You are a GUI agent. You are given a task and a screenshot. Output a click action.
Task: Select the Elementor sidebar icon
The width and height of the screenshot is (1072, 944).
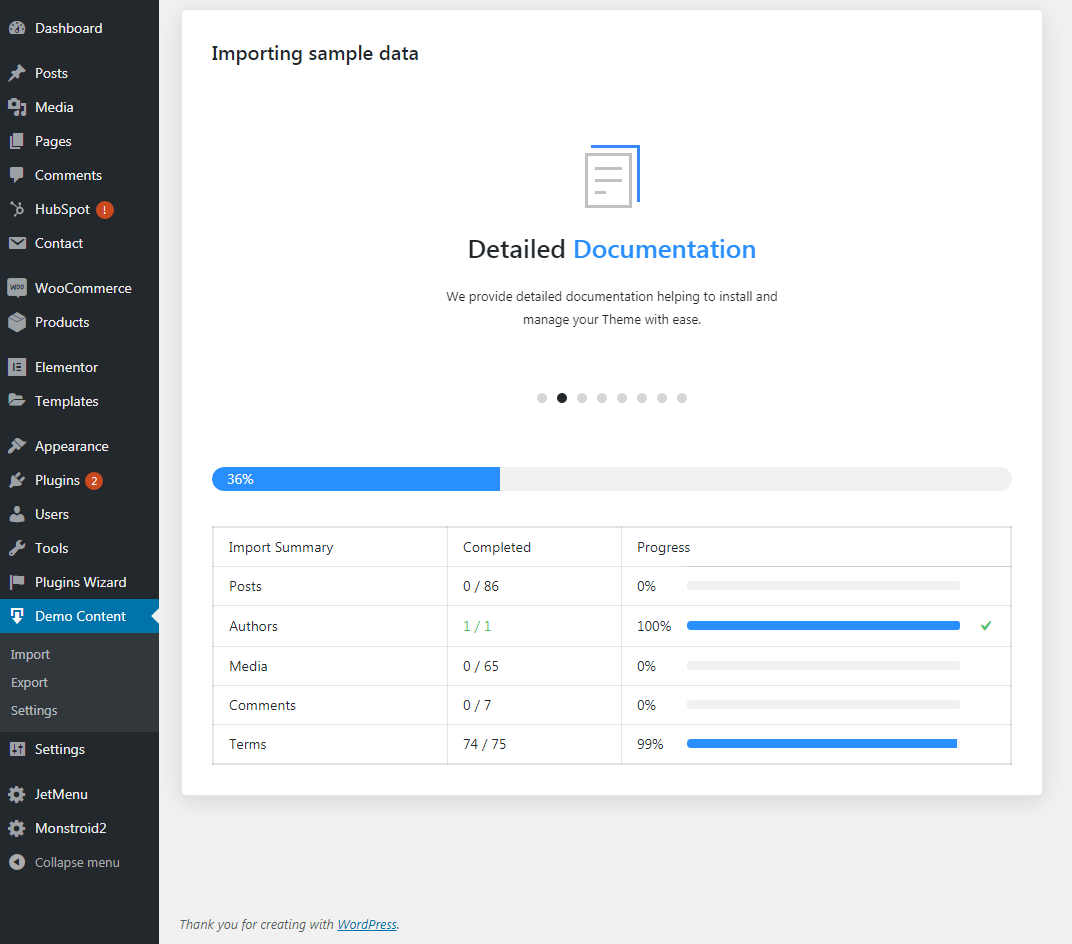pos(17,367)
